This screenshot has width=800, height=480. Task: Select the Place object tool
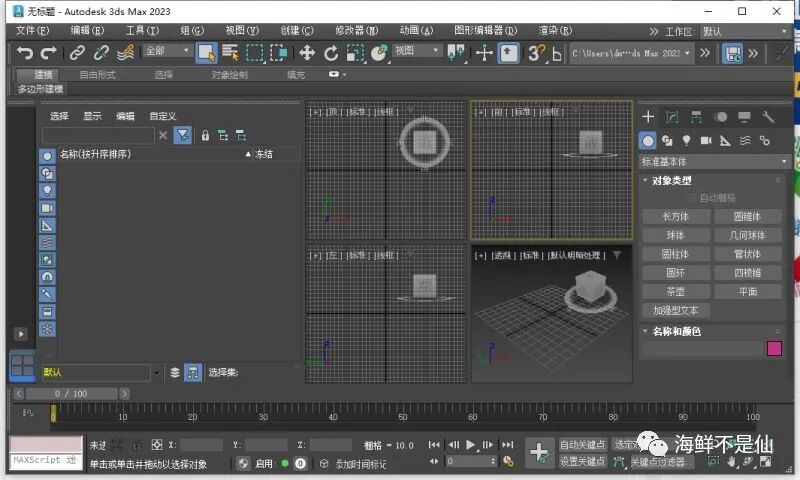(x=379, y=53)
